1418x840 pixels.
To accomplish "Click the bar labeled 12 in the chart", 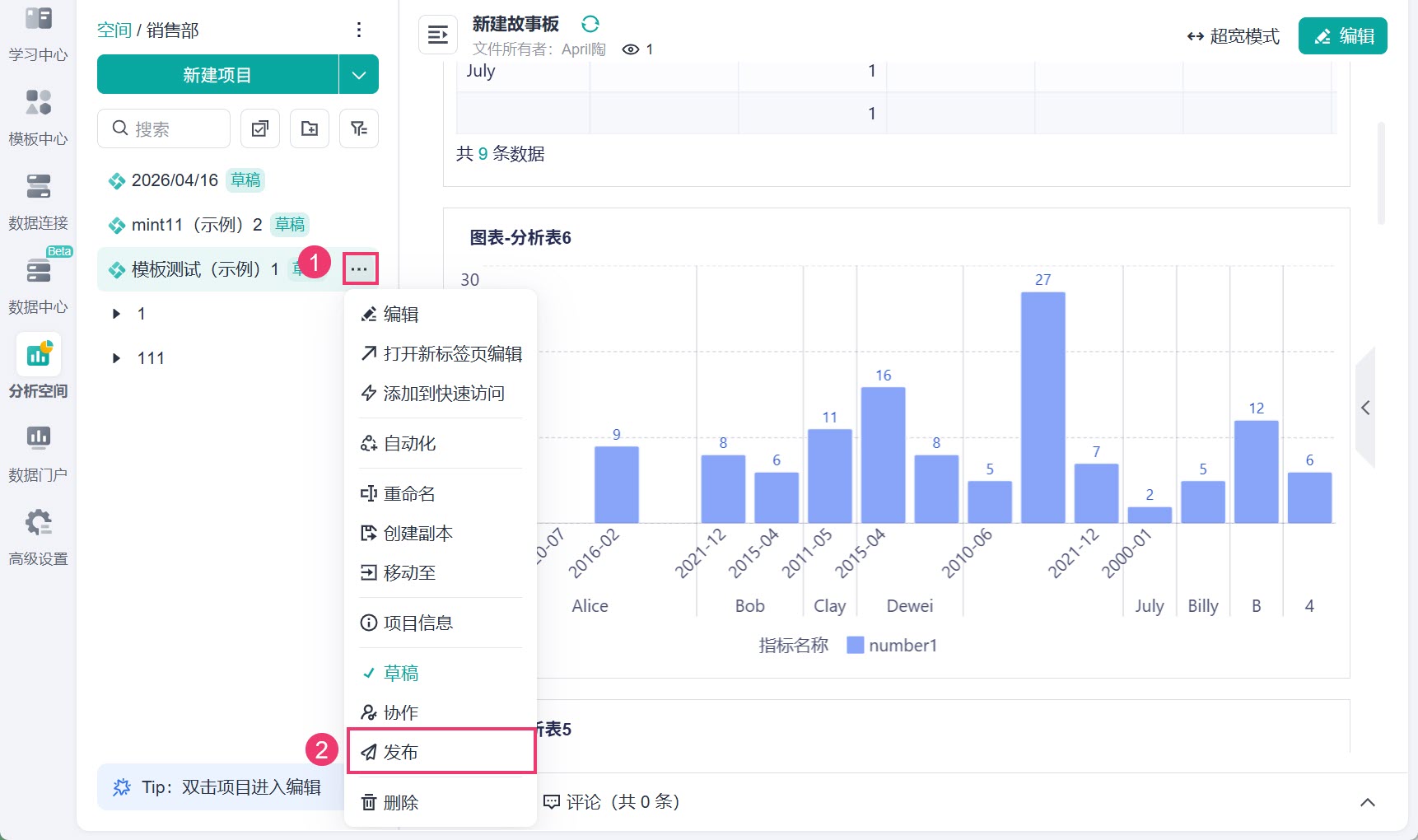I will (1256, 472).
